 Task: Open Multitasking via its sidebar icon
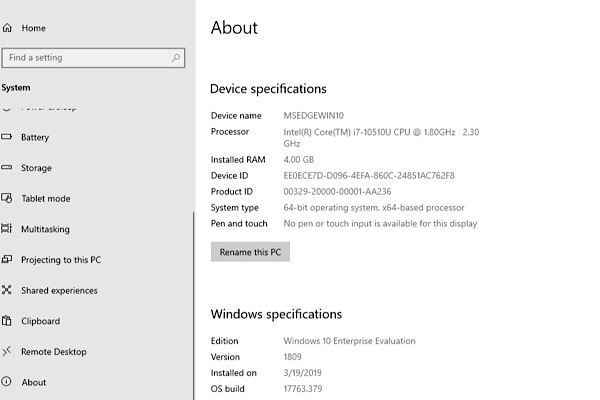[x=7, y=229]
